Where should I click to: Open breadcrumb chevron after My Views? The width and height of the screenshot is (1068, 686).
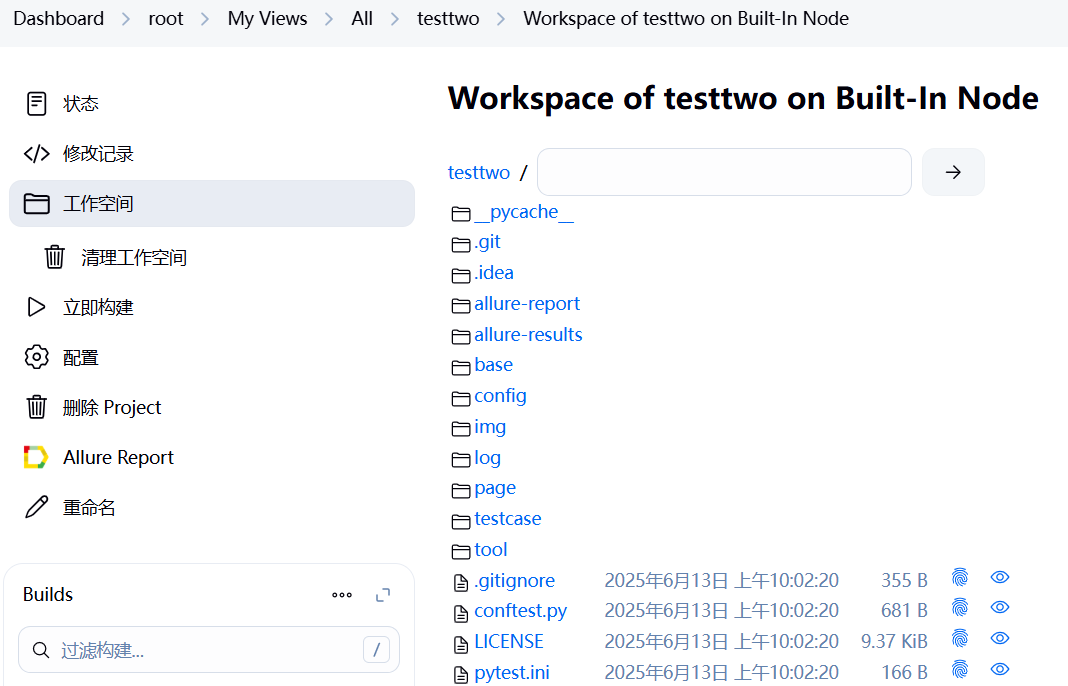(x=329, y=19)
